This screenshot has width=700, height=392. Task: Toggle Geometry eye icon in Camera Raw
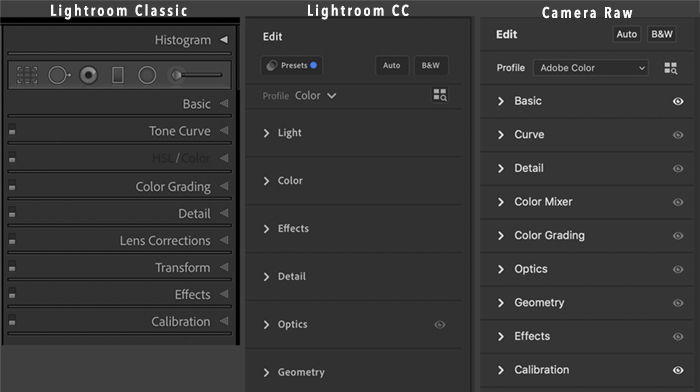(678, 303)
